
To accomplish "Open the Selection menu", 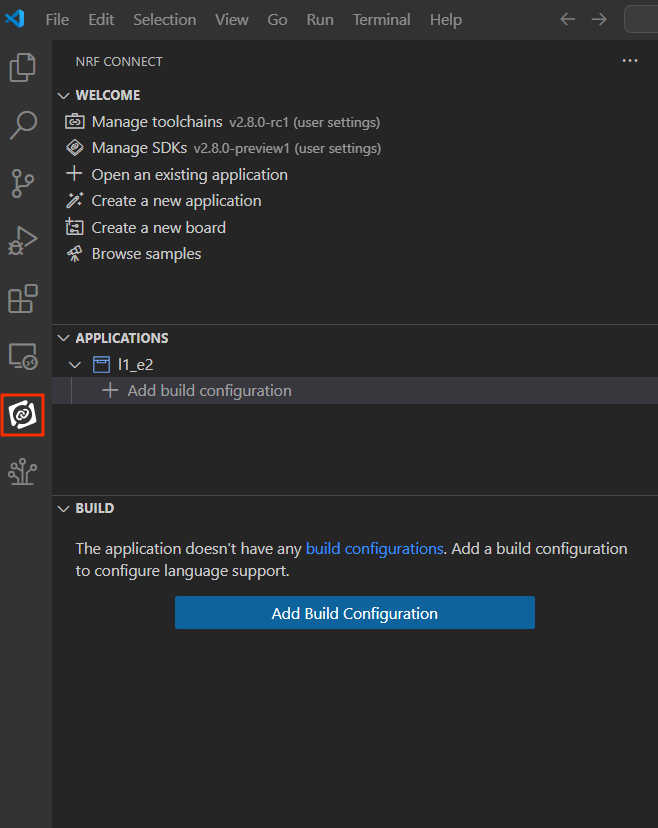I will 164,20.
